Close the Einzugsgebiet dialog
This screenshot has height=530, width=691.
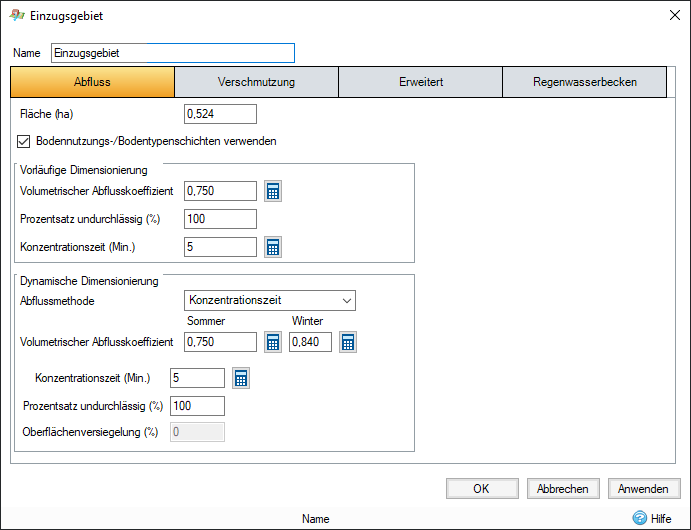click(x=674, y=15)
